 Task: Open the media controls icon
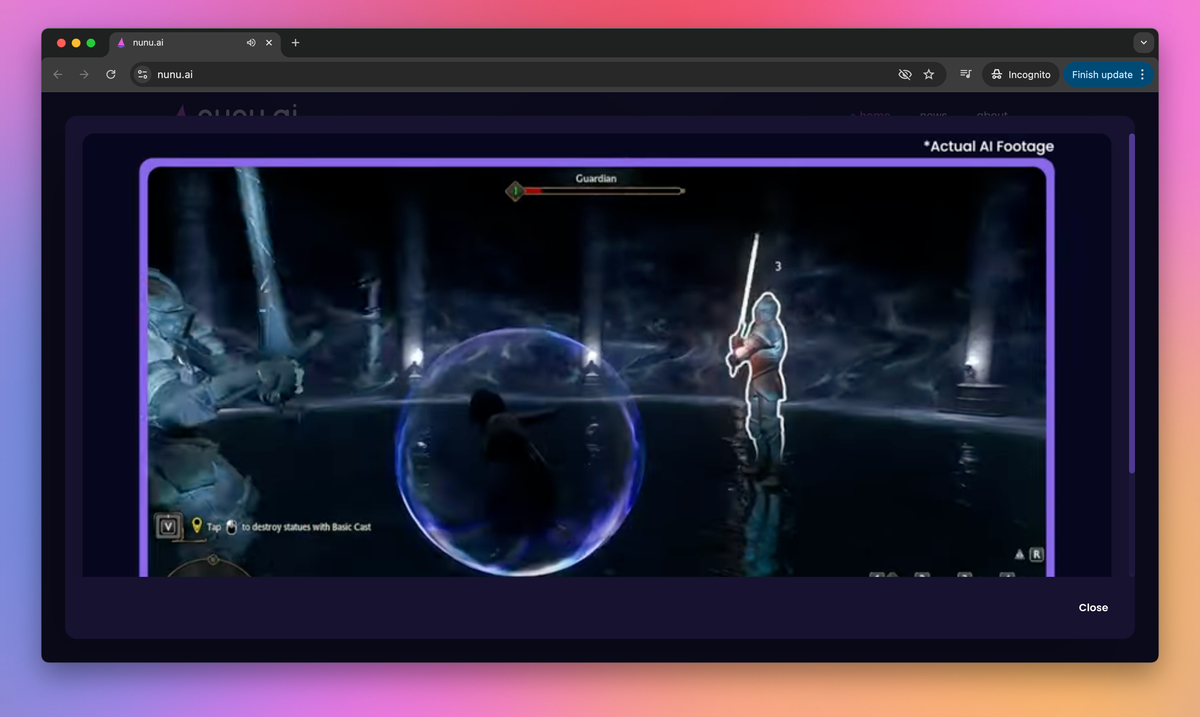tap(966, 74)
